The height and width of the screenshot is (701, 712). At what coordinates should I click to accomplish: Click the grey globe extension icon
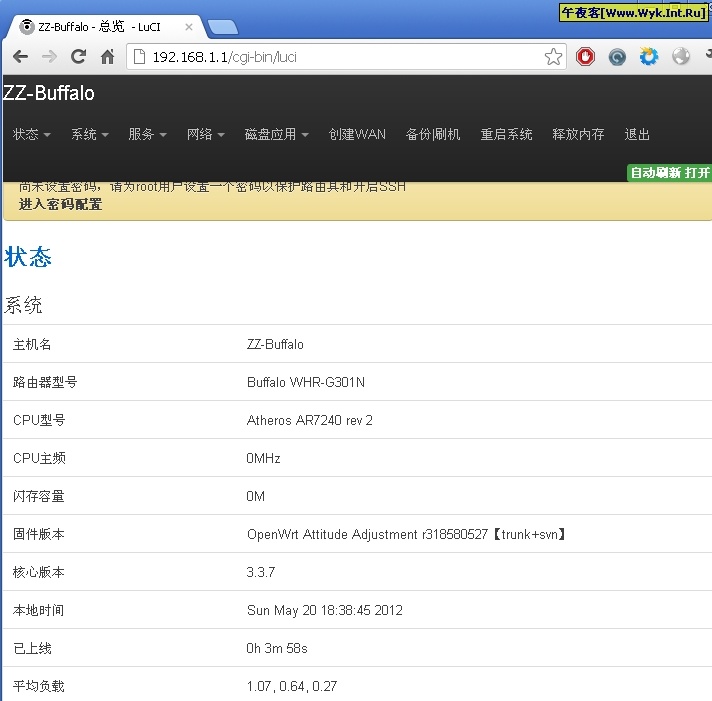[681, 57]
